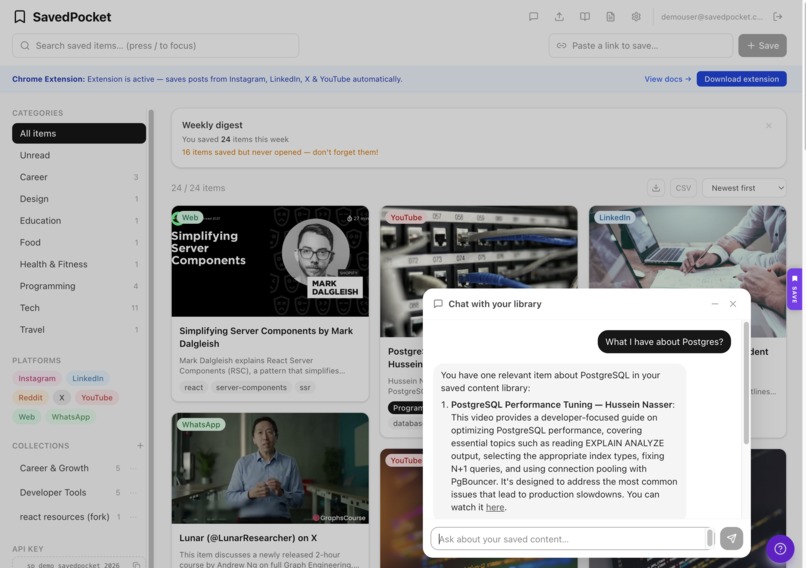Open chat icon in top header
806x568 pixels.
point(533,16)
